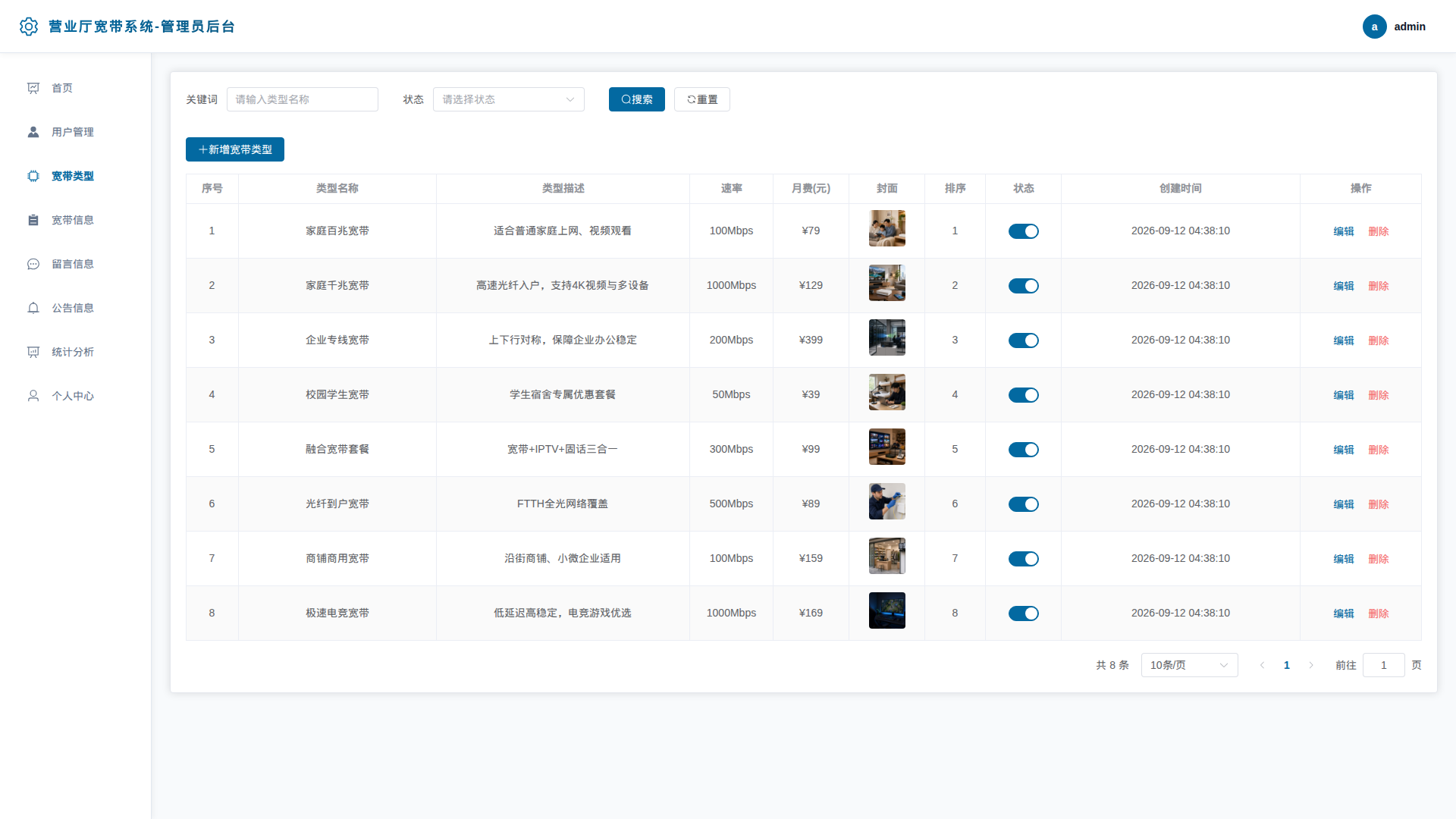The width and height of the screenshot is (1456, 819).
Task: Open cover thumbnail of 校园学生宽带
Action: click(886, 392)
